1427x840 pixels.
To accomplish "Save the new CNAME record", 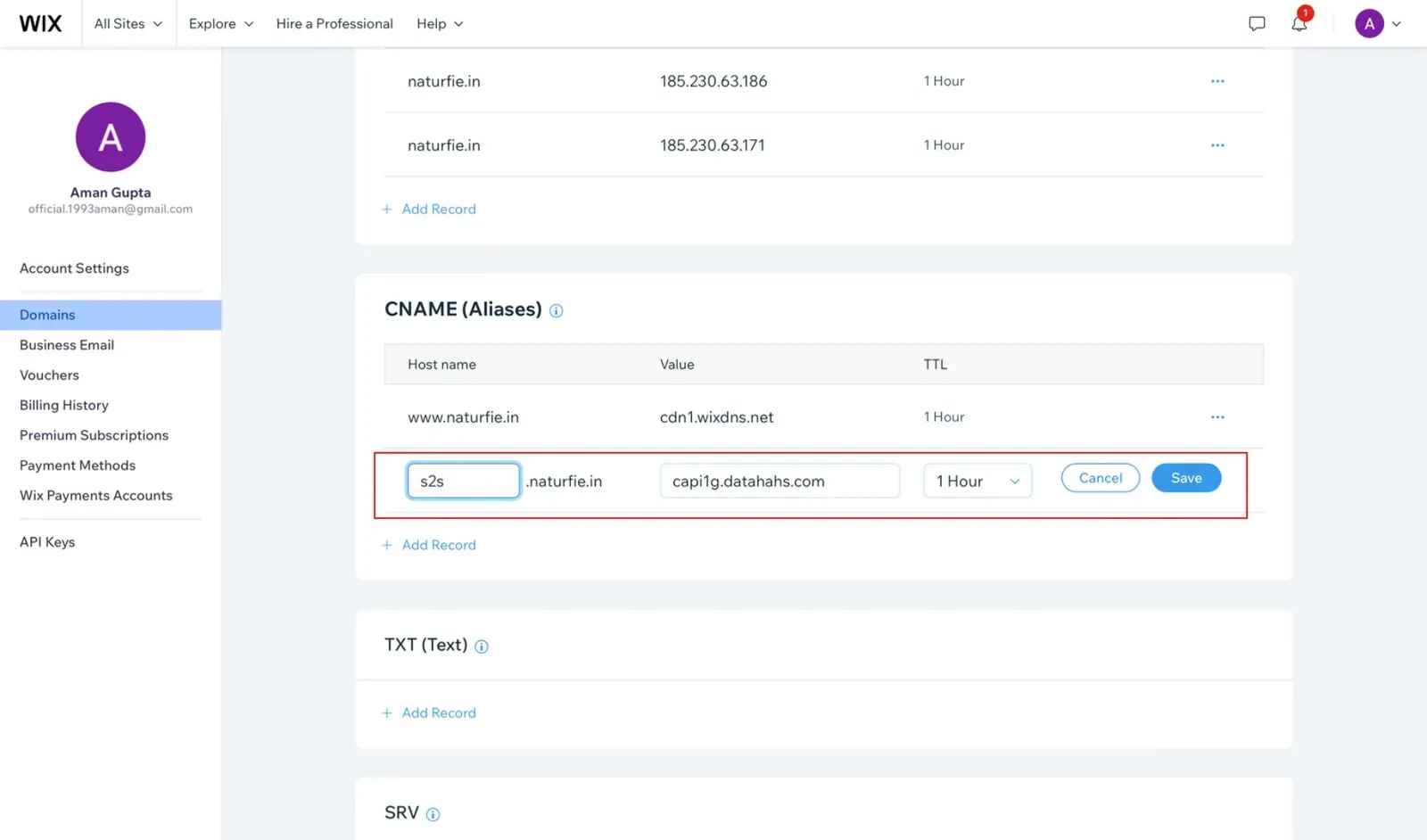I will [x=1186, y=478].
